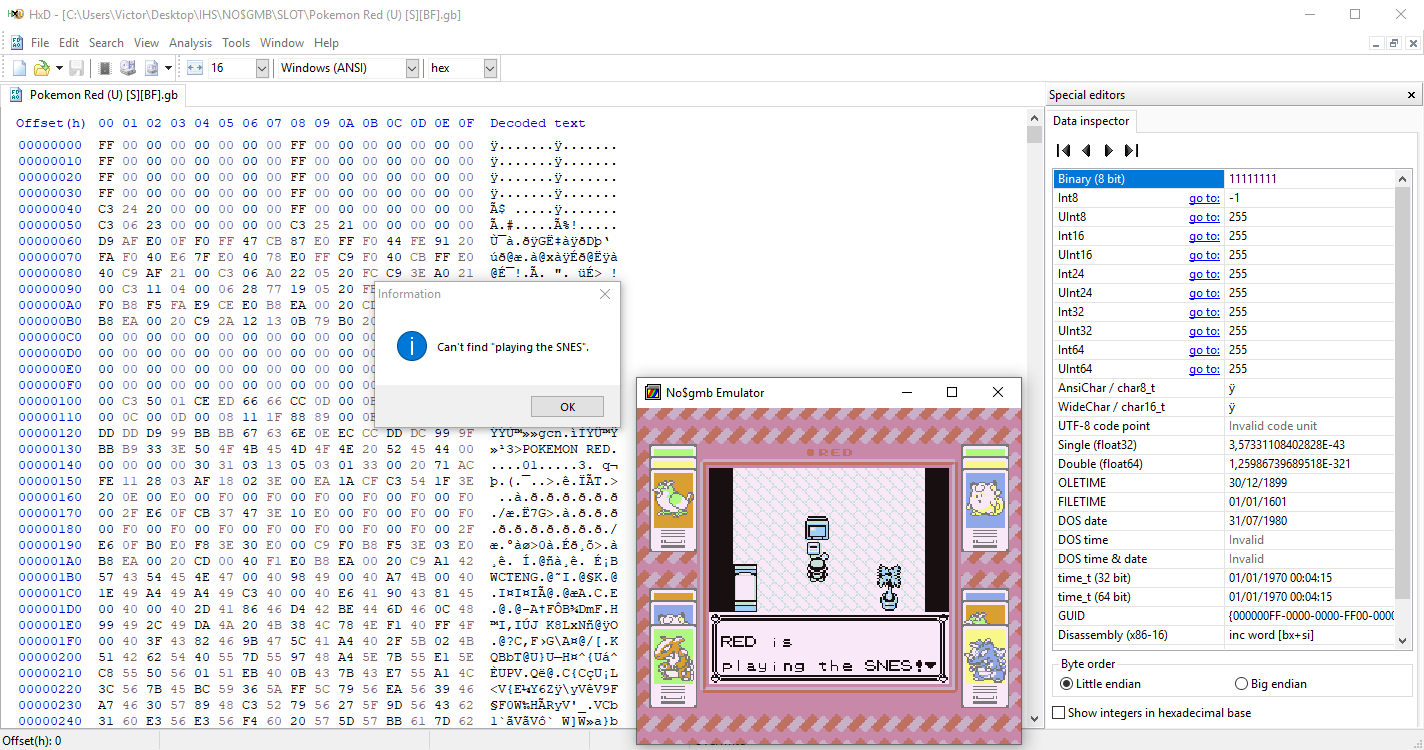Select the DOS date row
The width and height of the screenshot is (1424, 750).
click(1225, 521)
